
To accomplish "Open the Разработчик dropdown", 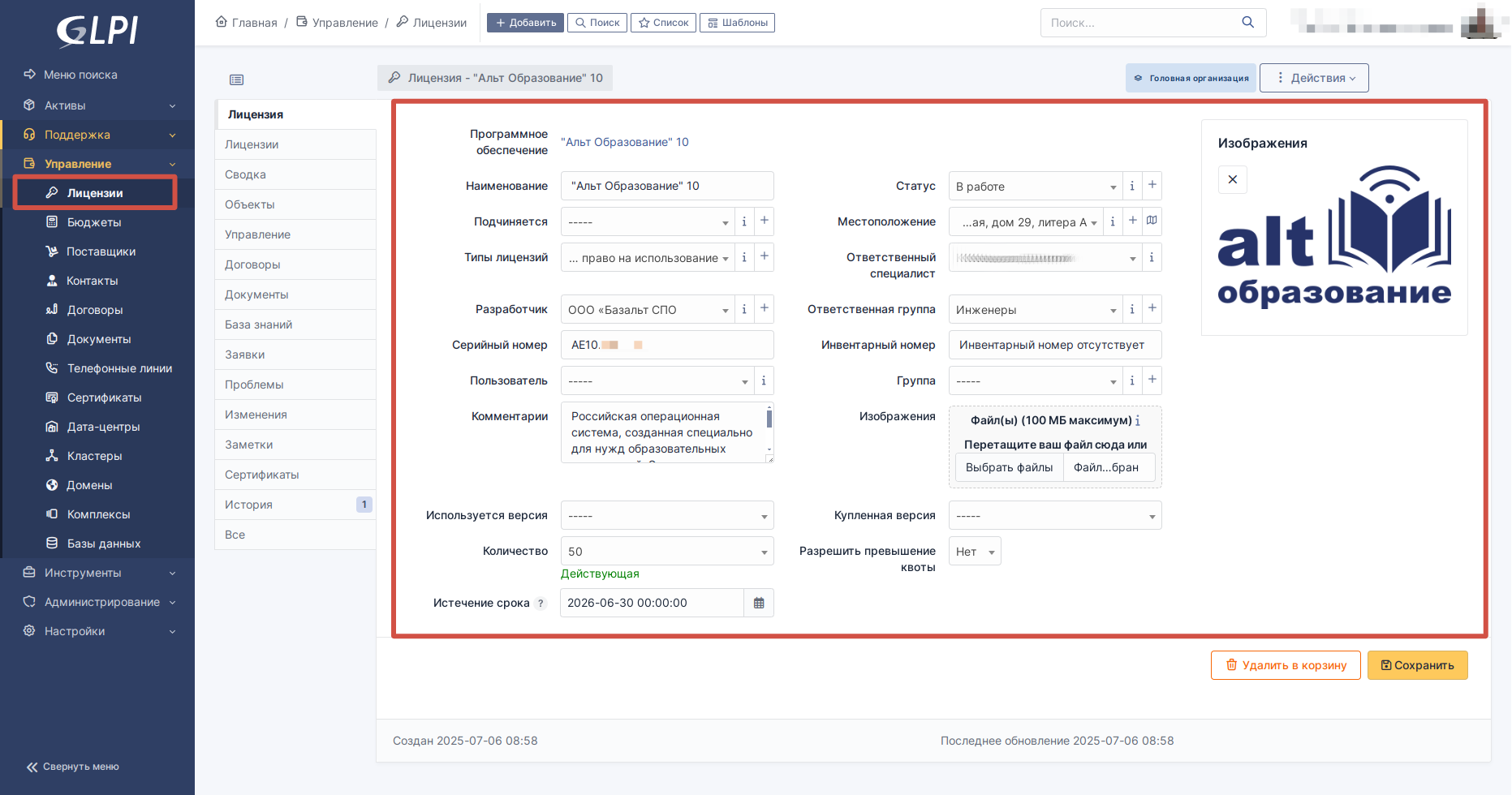I will click(648, 309).
